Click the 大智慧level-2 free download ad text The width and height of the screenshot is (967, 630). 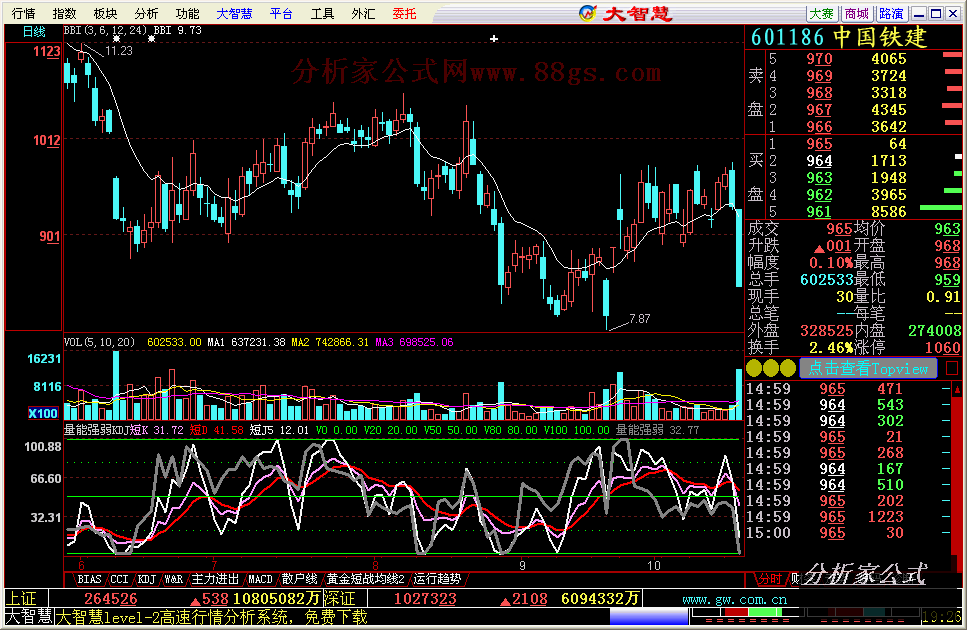click(x=212, y=616)
